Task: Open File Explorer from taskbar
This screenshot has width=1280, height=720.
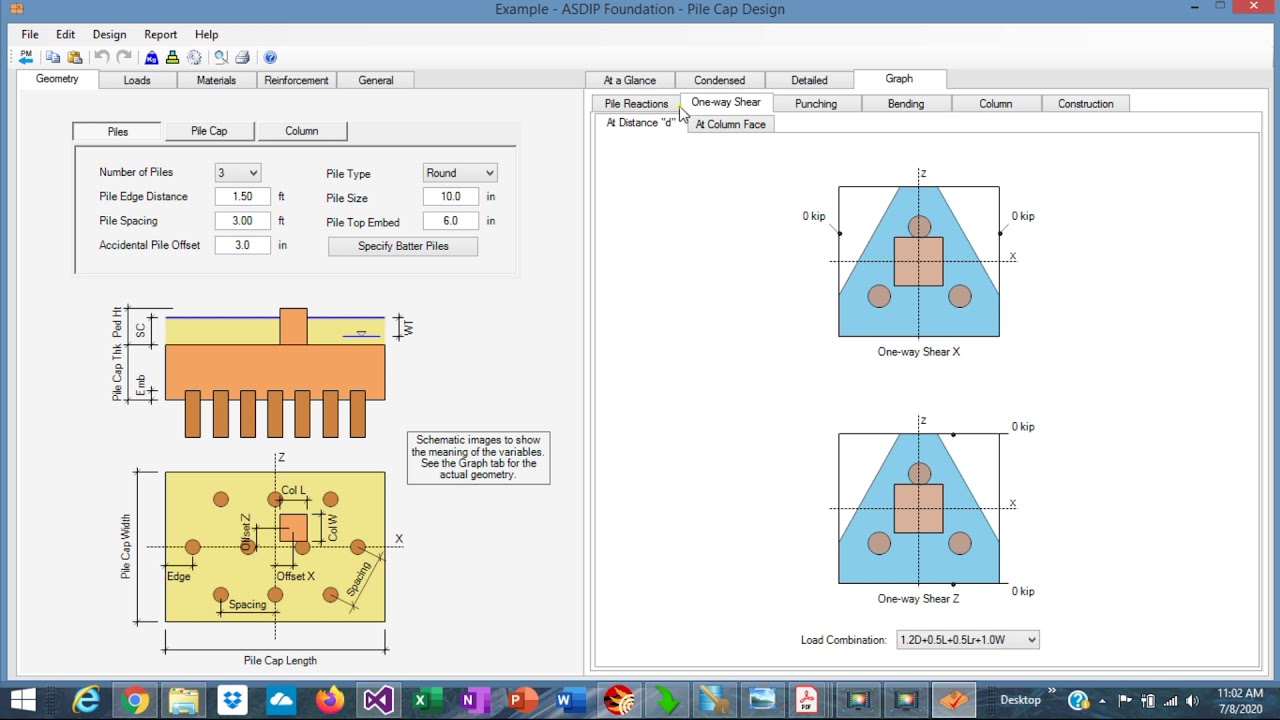Action: coord(184,700)
